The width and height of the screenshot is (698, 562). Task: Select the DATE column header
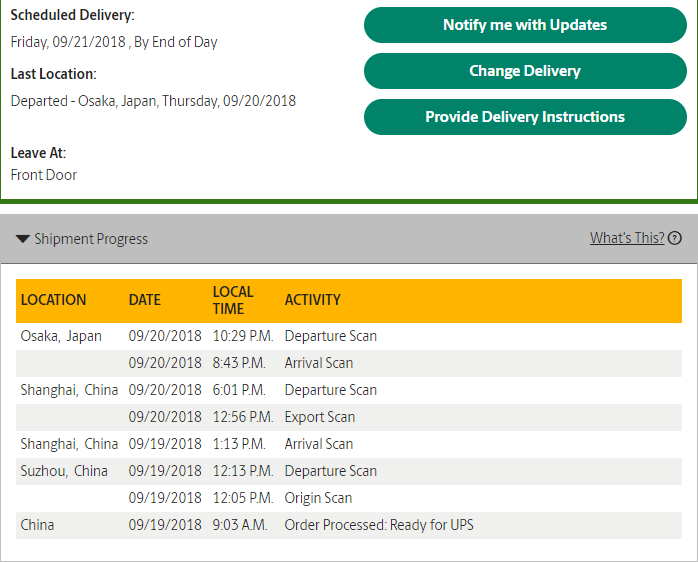[145, 300]
